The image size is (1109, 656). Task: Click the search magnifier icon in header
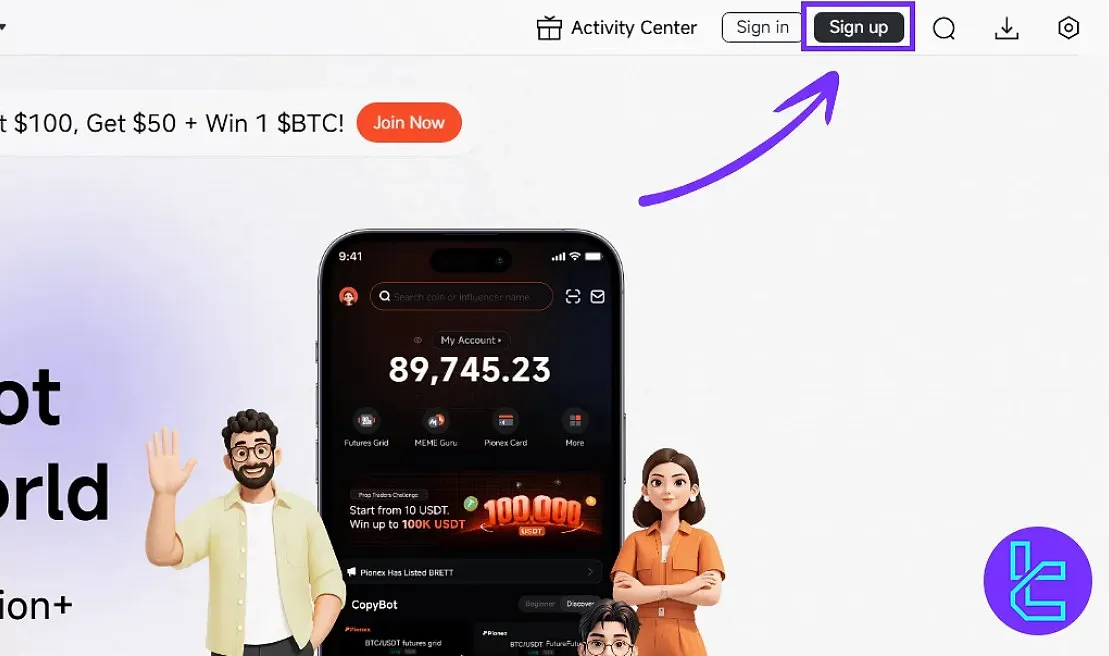pos(943,28)
